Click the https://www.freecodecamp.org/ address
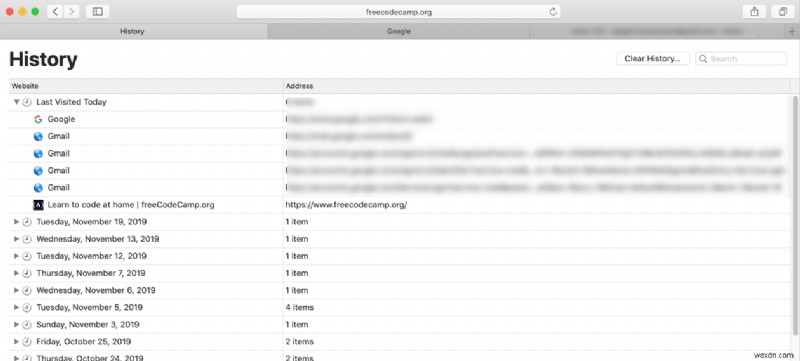 click(x=346, y=205)
